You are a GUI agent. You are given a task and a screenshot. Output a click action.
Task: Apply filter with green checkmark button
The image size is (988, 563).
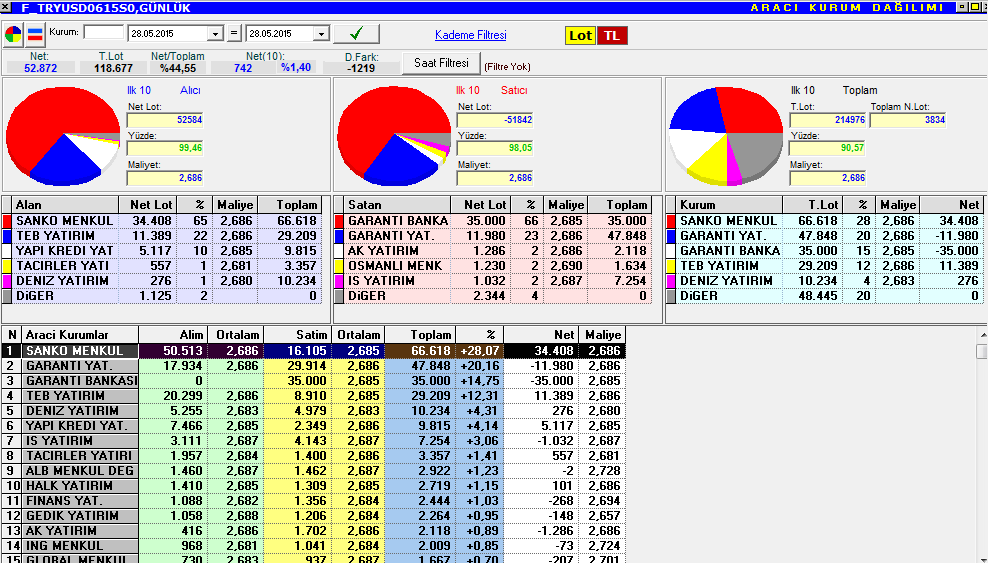point(356,33)
